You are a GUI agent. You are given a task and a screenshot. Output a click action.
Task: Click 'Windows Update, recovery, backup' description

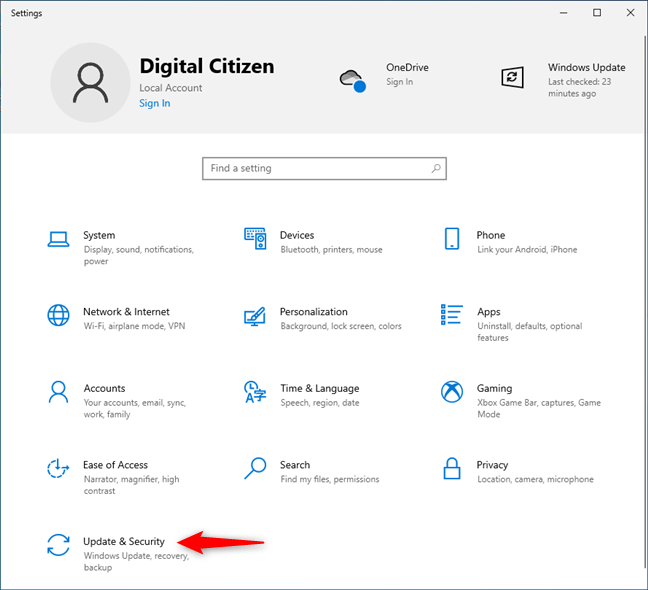[x=136, y=561]
